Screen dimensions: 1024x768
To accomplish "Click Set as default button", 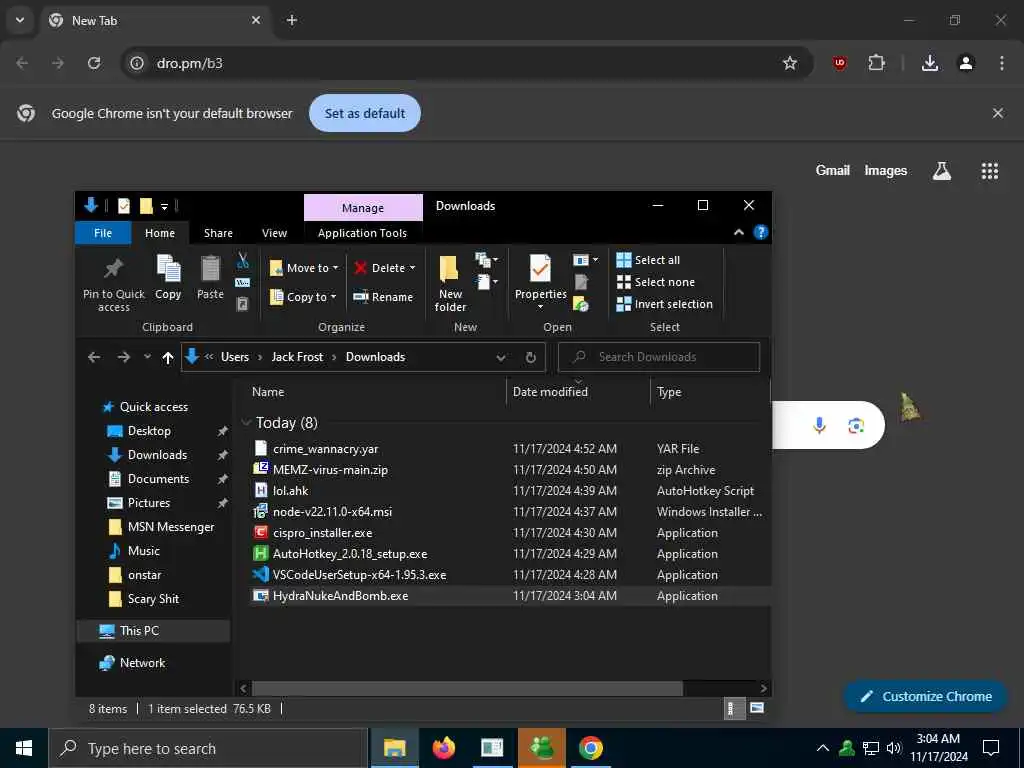I will 365,114.
